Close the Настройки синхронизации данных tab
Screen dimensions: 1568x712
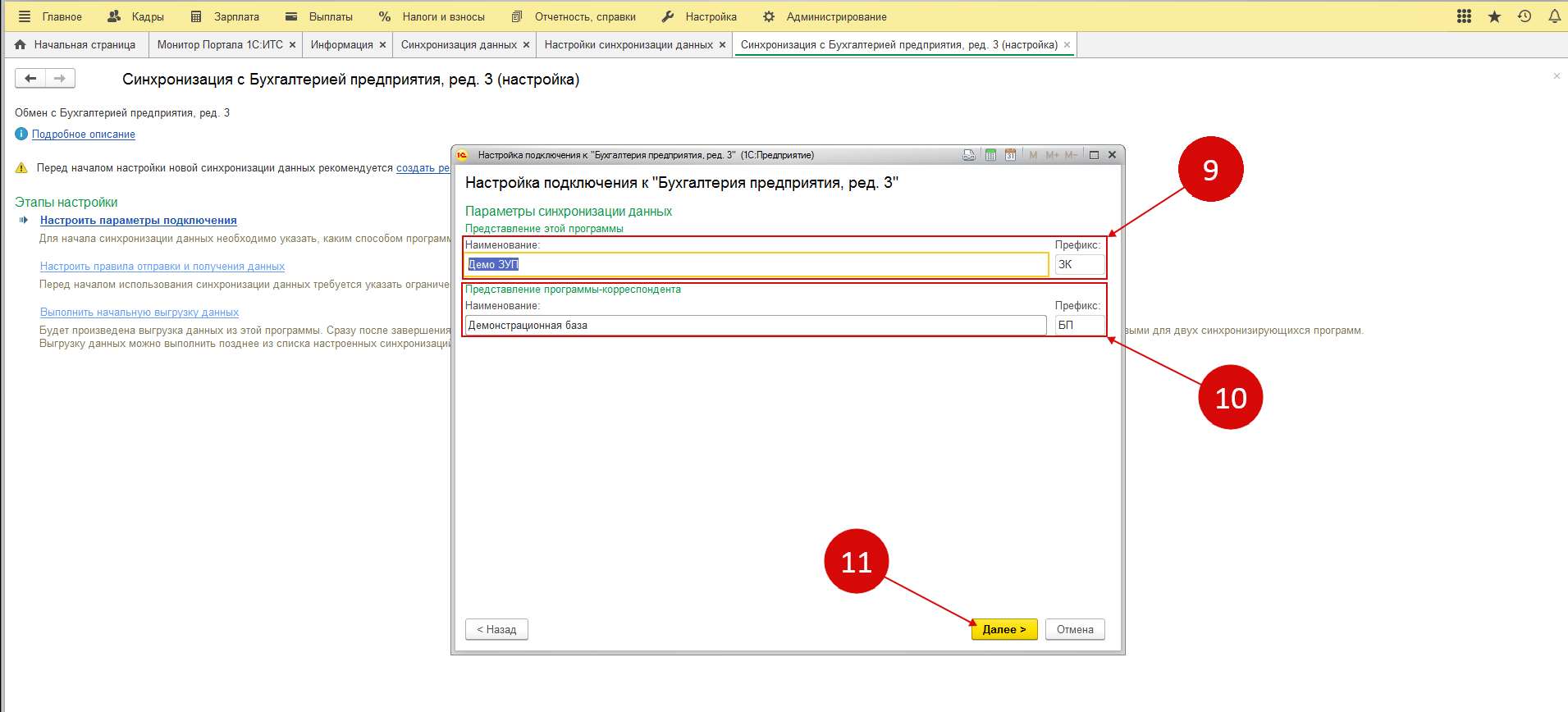722,45
